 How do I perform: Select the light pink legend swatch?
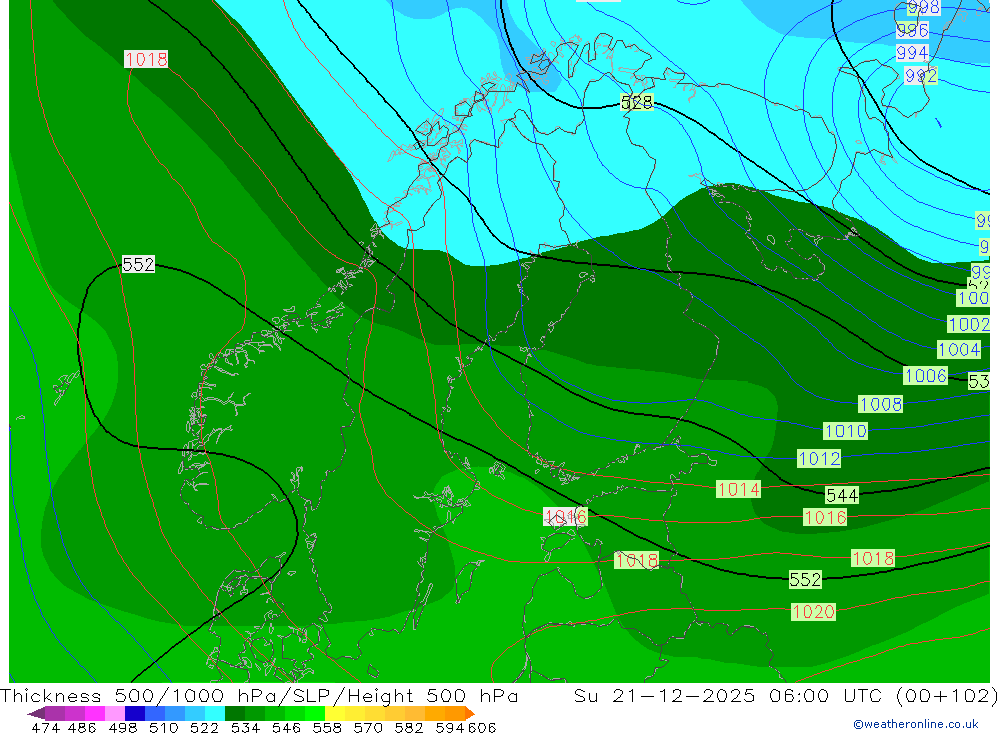point(115,714)
